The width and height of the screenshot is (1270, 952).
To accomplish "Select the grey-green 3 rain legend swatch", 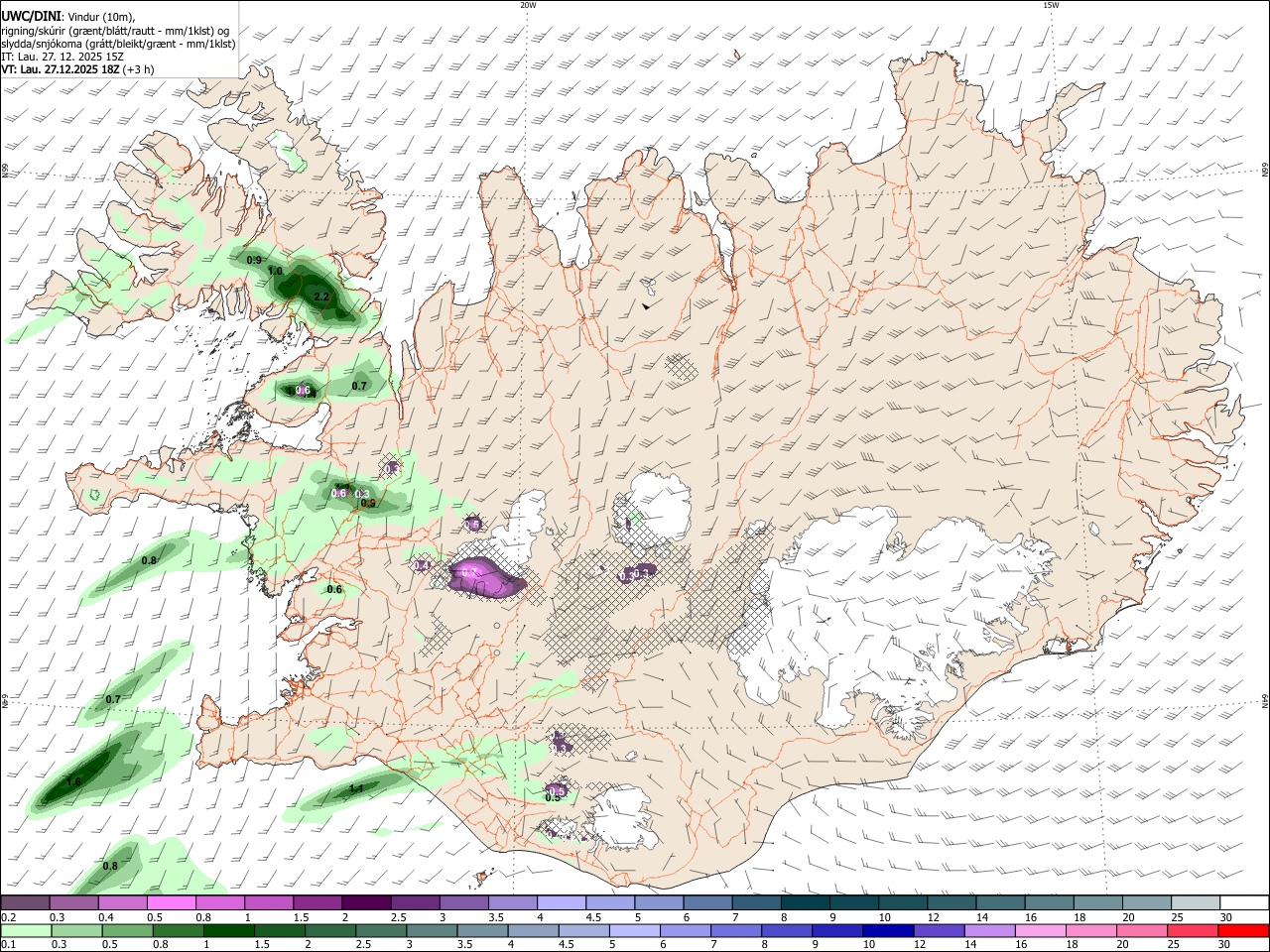I will 432,930.
